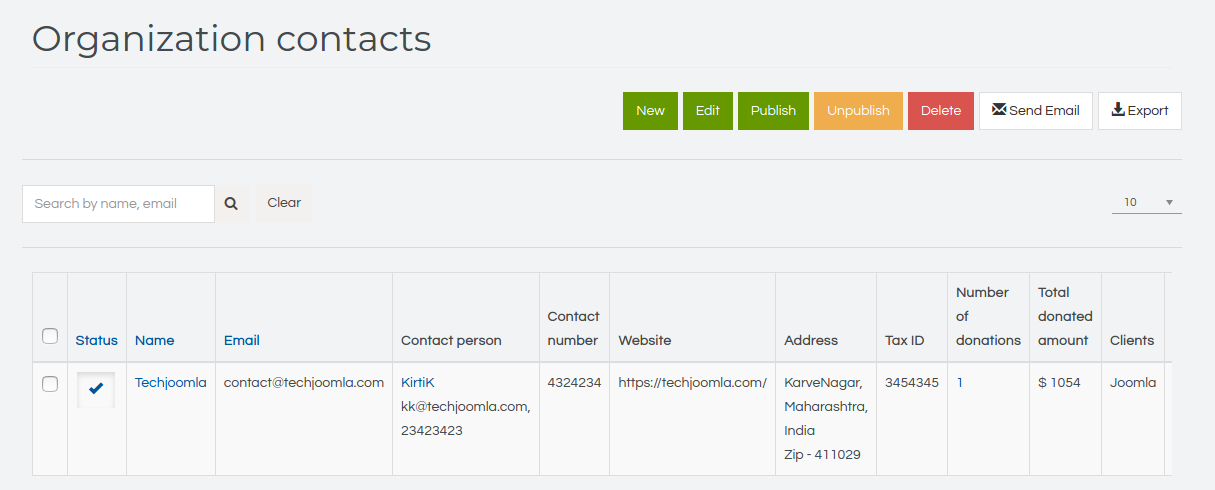Open number of donations link 1
Image resolution: width=1215 pixels, height=490 pixels.
(x=960, y=382)
